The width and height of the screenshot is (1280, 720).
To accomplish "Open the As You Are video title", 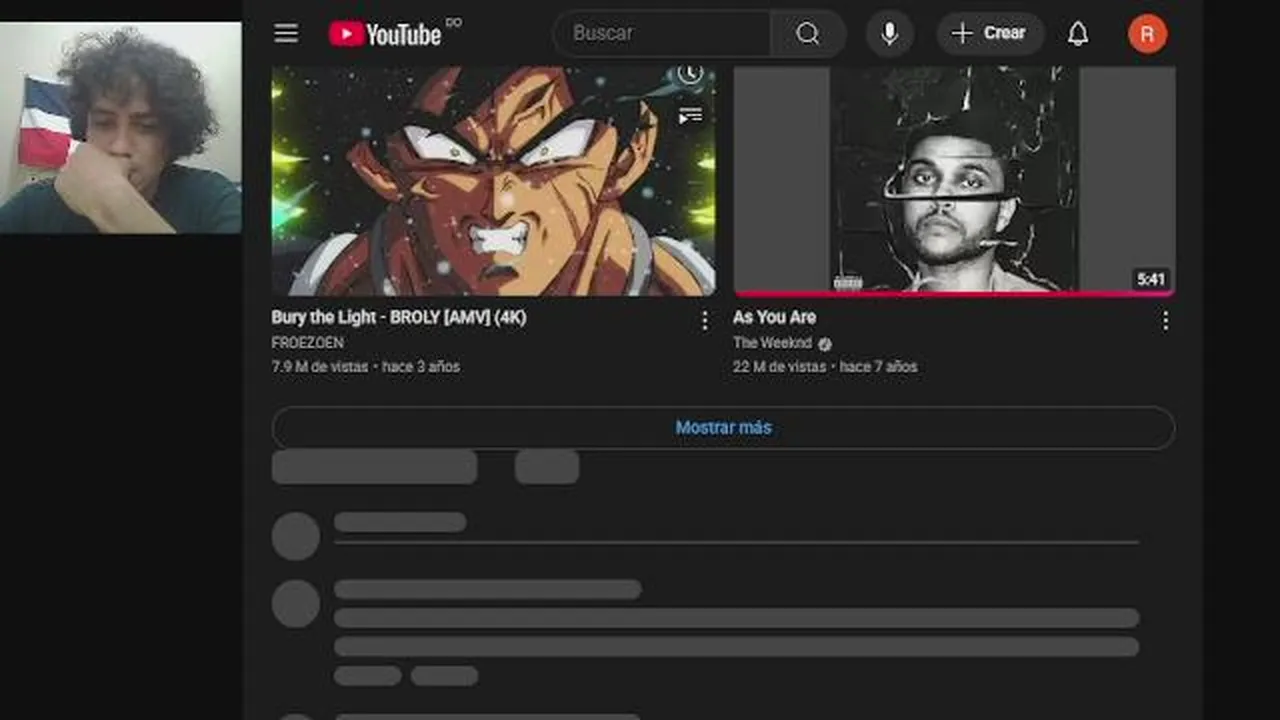I will [774, 317].
